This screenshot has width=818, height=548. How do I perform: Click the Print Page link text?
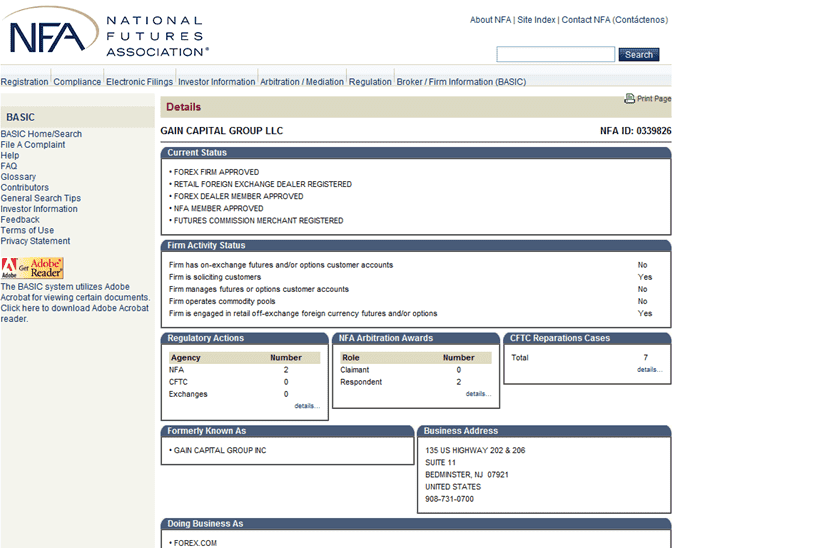click(654, 99)
